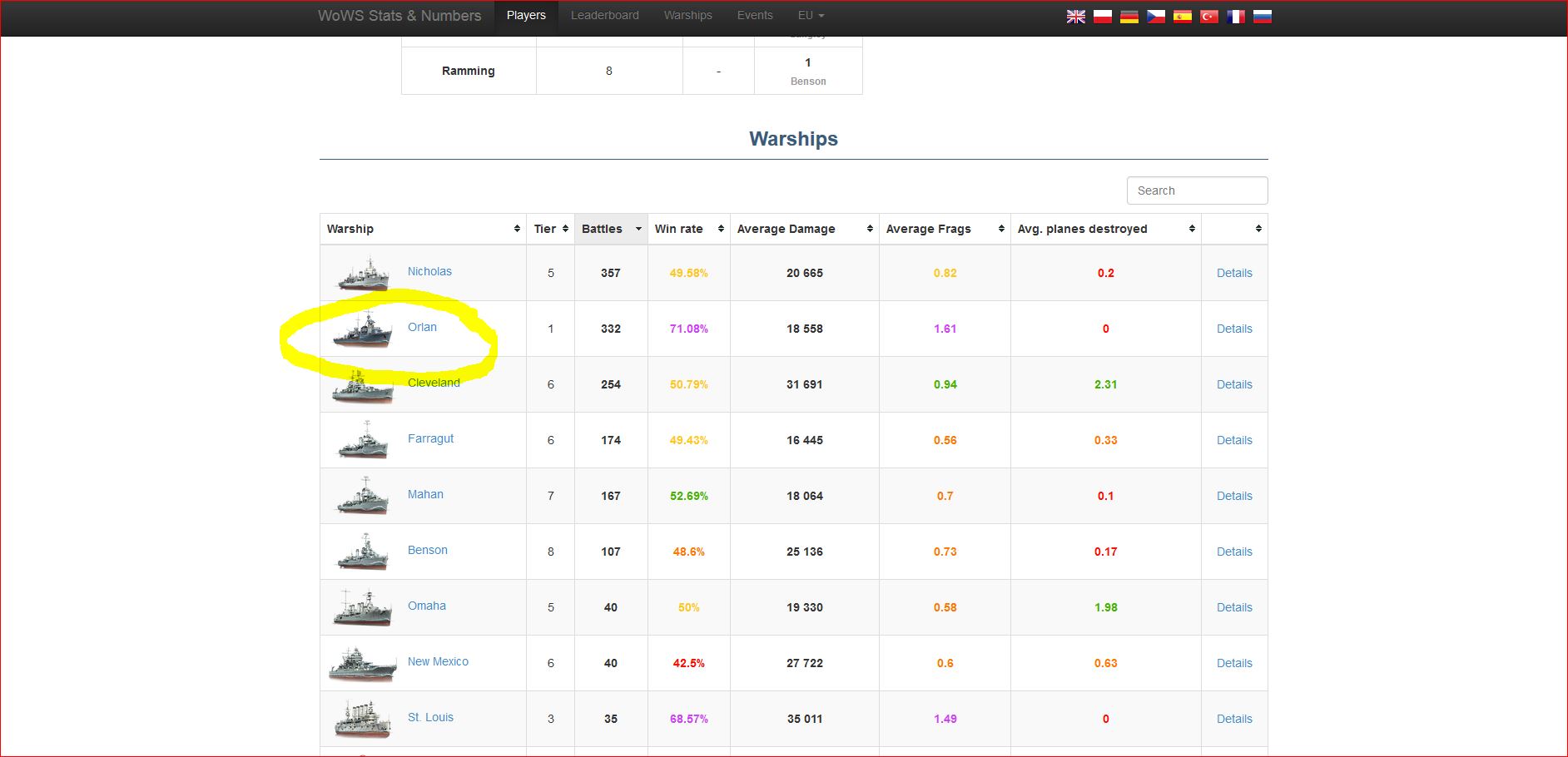Open the Farragut warship link
Screen dimensions: 1568x757
click(430, 438)
